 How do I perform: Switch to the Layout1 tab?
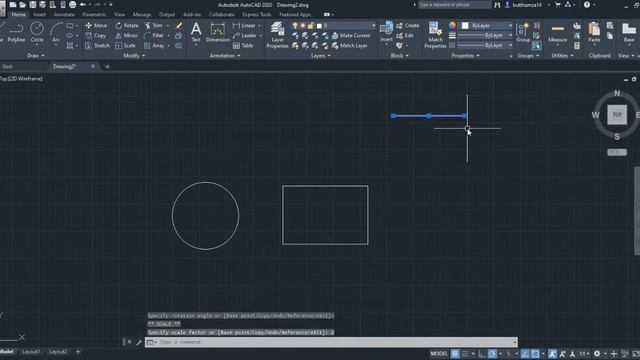click(31, 351)
